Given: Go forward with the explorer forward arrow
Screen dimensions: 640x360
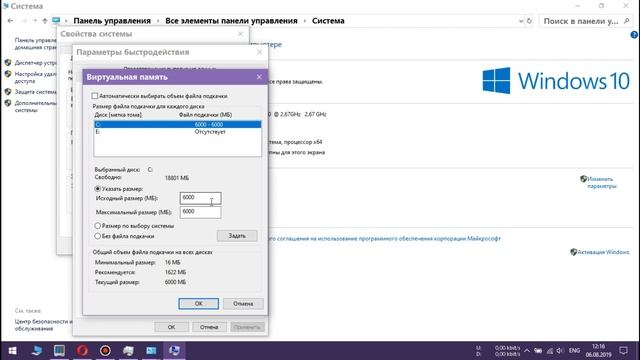Looking at the screenshot, I should (x=24, y=20).
